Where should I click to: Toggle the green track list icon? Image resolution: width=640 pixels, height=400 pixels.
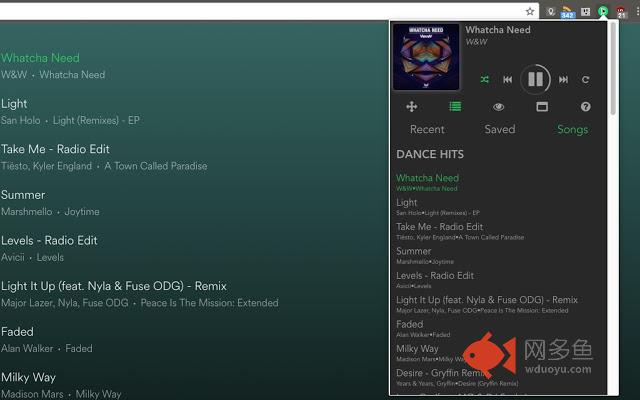[x=455, y=107]
